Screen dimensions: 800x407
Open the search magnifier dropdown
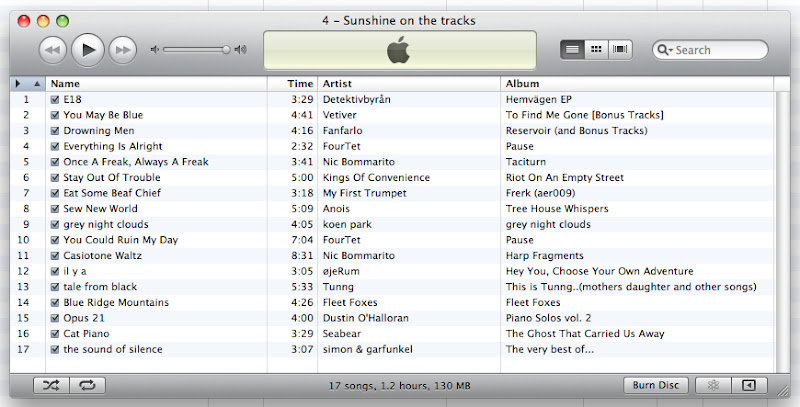(x=665, y=50)
